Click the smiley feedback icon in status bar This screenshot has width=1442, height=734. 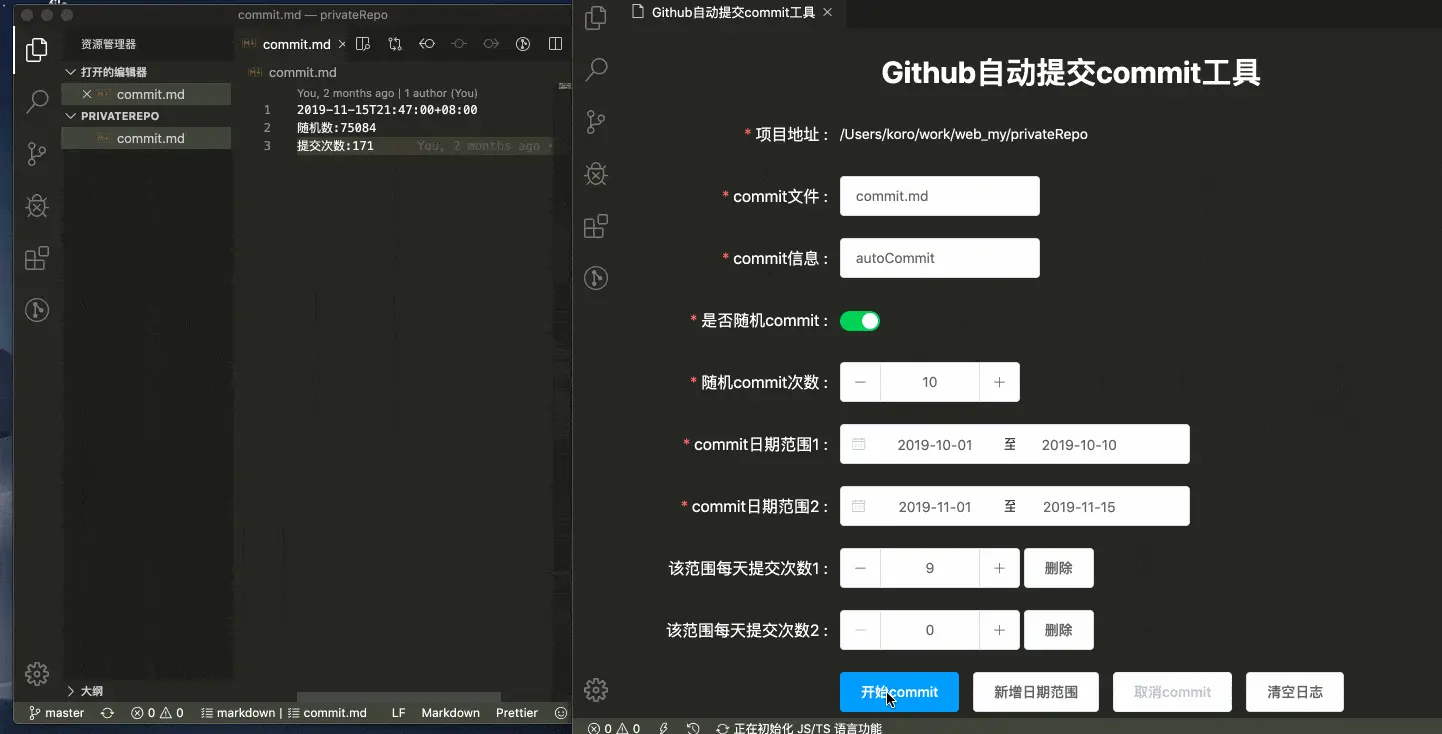[561, 713]
